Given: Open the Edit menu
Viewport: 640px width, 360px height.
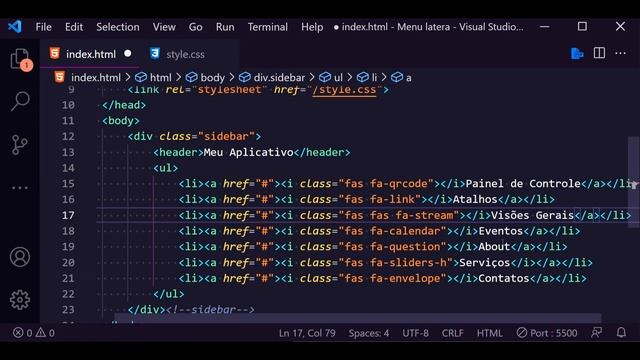Looking at the screenshot, I should pyautogui.click(x=74, y=27).
